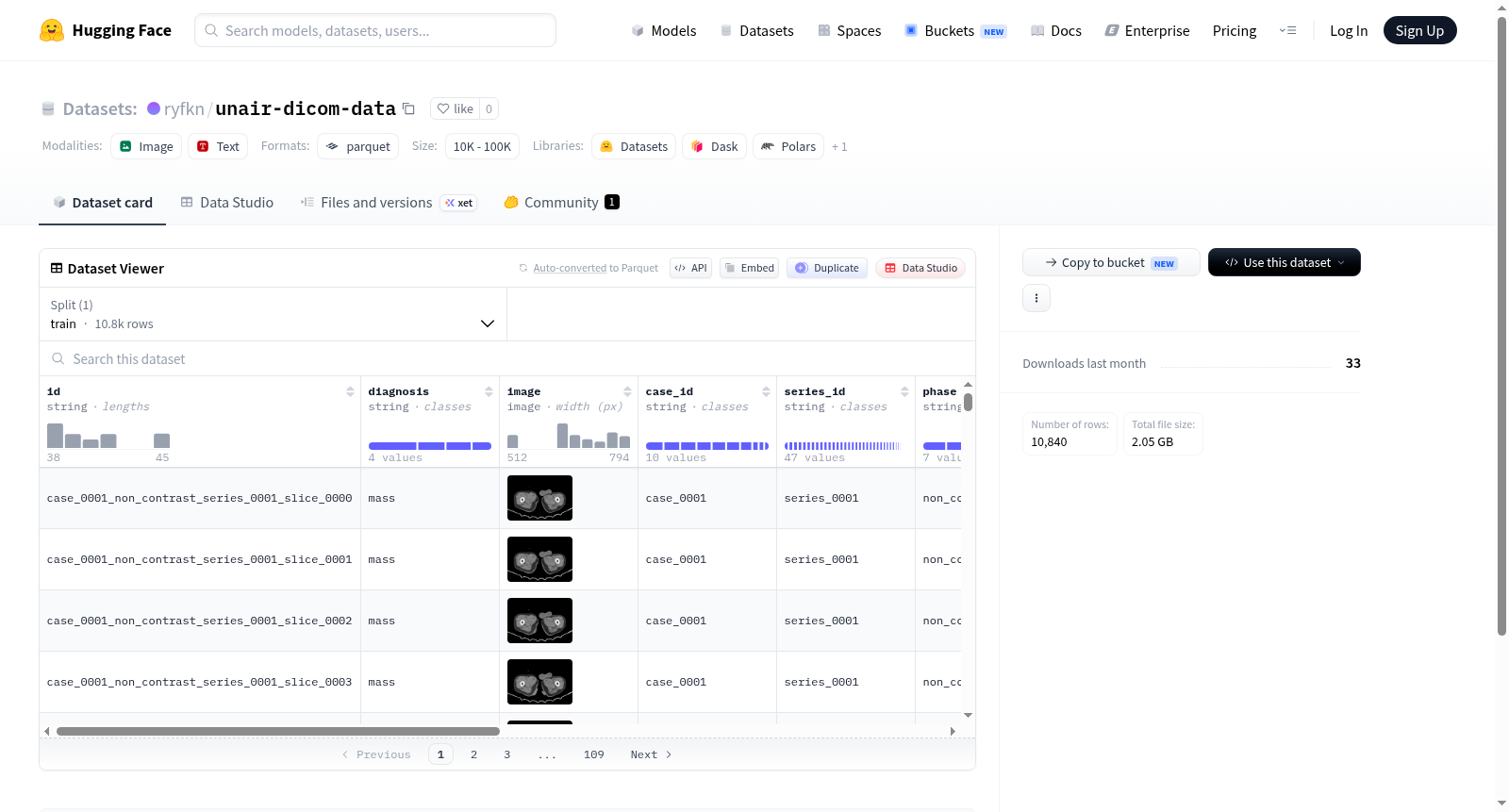Open Data Studio from viewer header button
The height and width of the screenshot is (812, 1509).
(920, 268)
